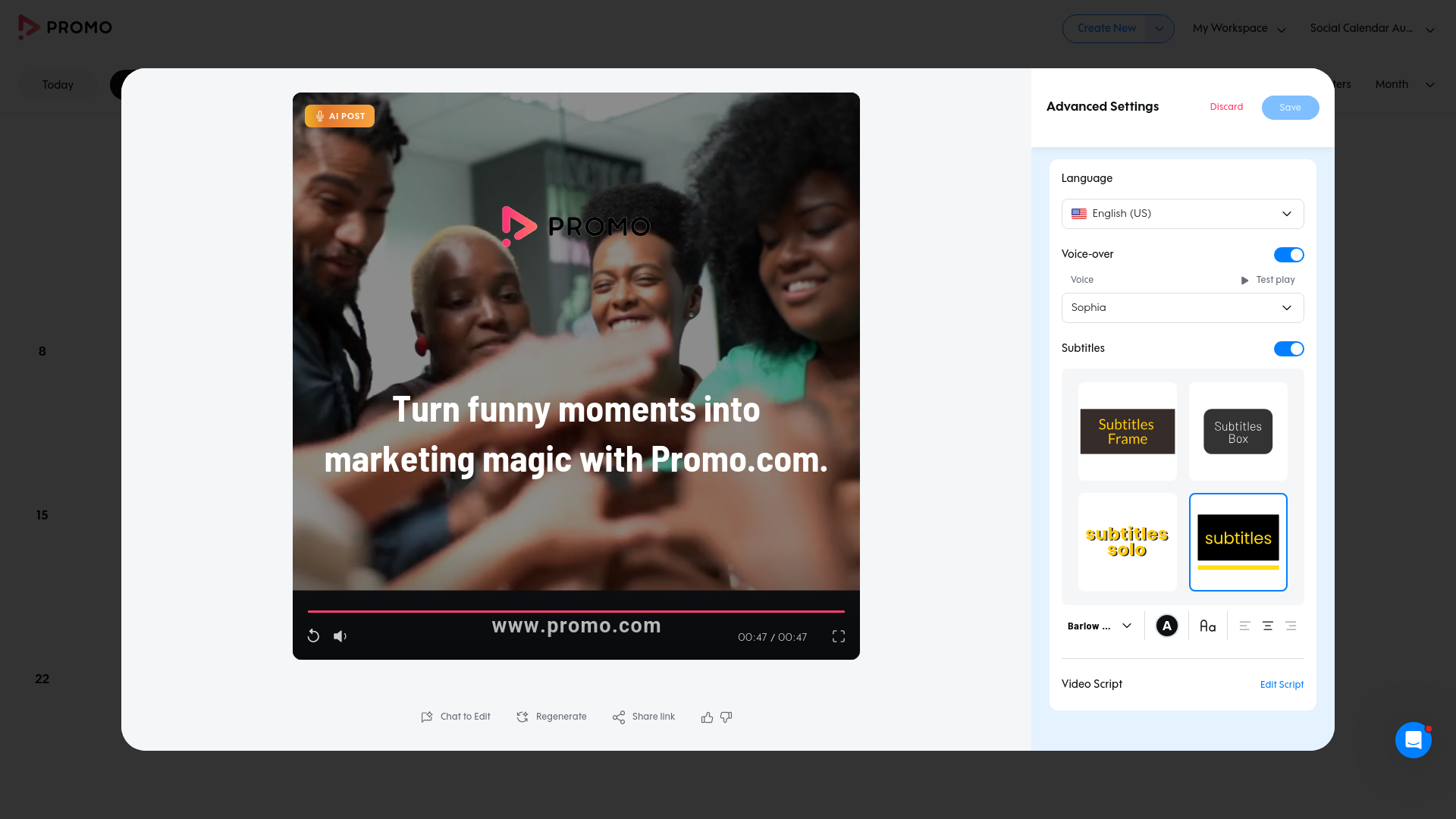Seek on the video progress bar
The image size is (1456, 819).
576,611
